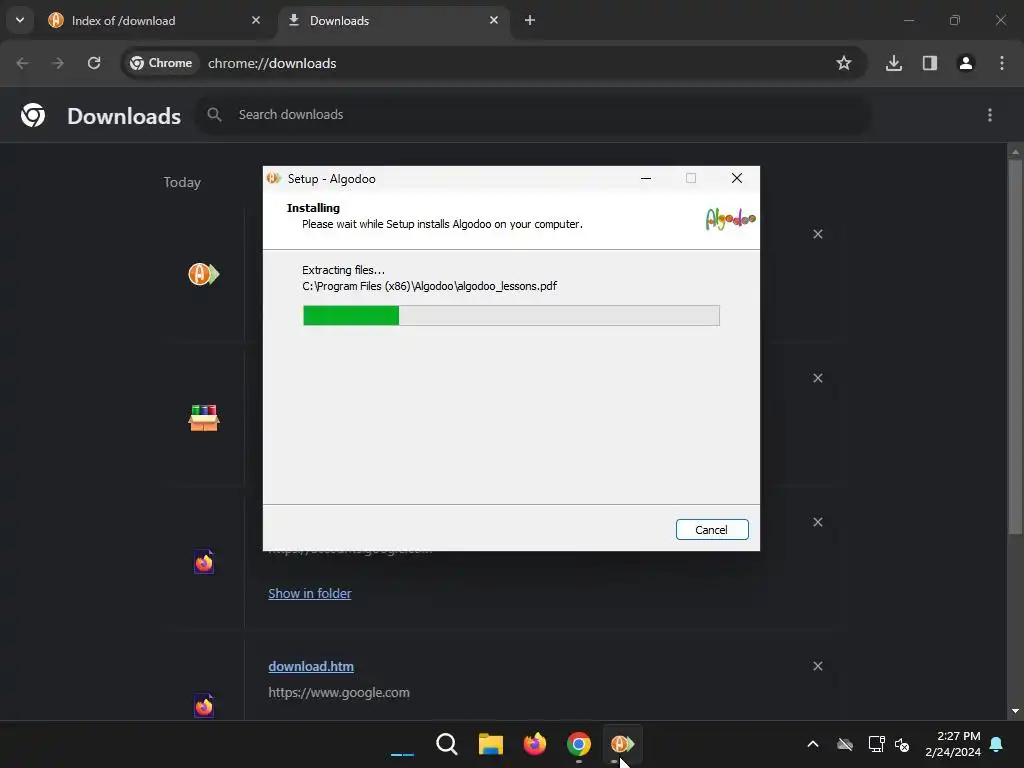Open Chrome's three-dot main menu

(1002, 63)
